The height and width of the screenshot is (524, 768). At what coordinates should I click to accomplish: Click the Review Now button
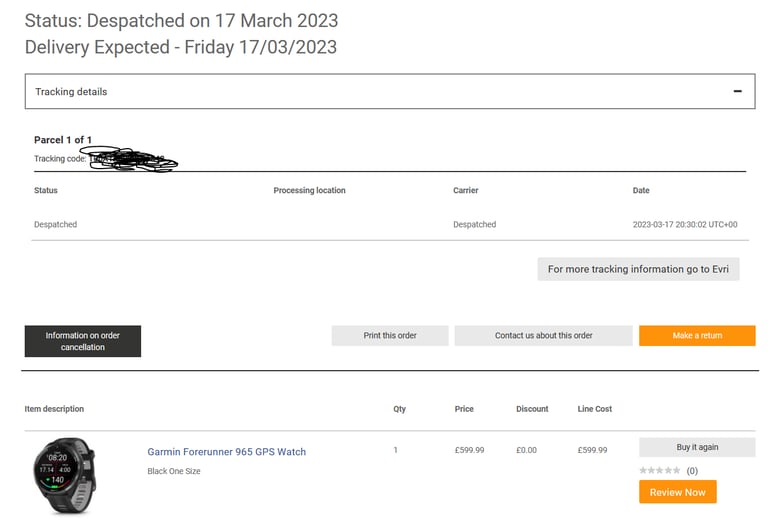677,492
